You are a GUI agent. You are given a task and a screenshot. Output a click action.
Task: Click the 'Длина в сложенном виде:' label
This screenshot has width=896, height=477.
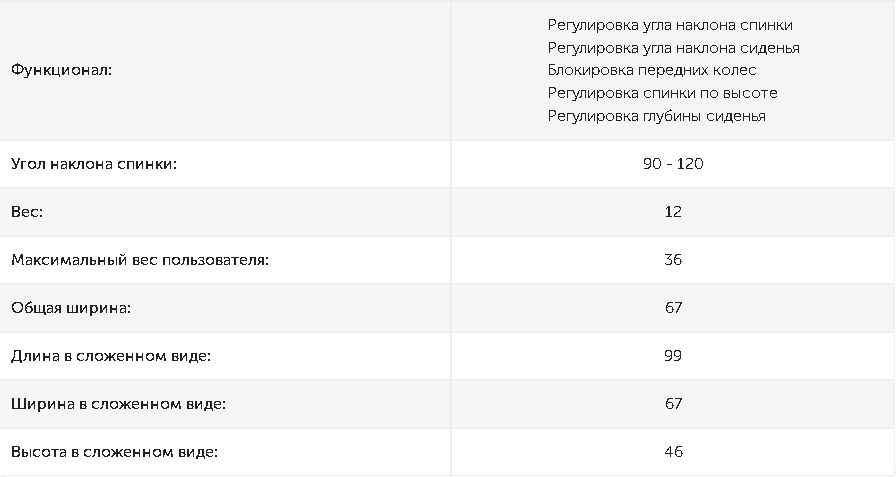pyautogui.click(x=112, y=356)
